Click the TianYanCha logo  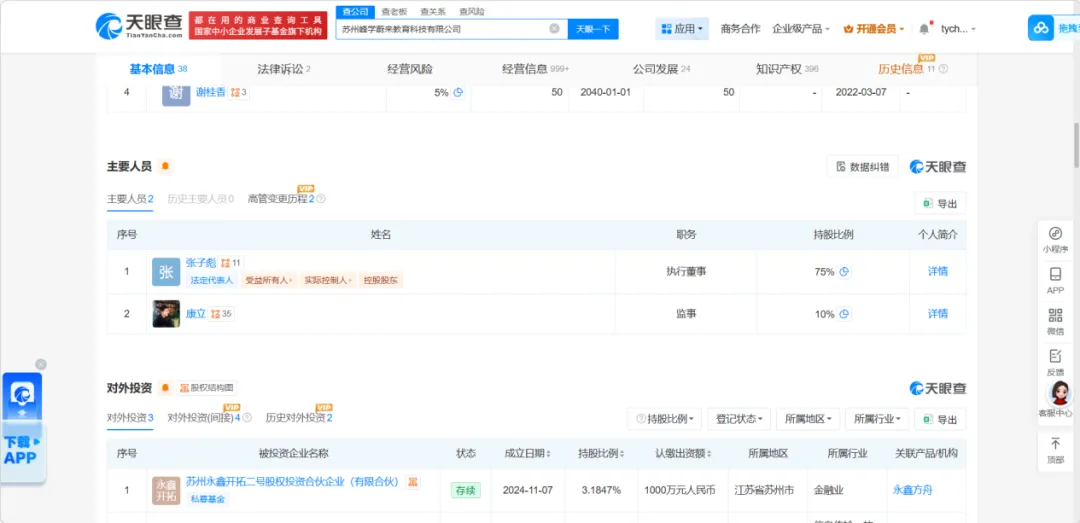tap(138, 26)
